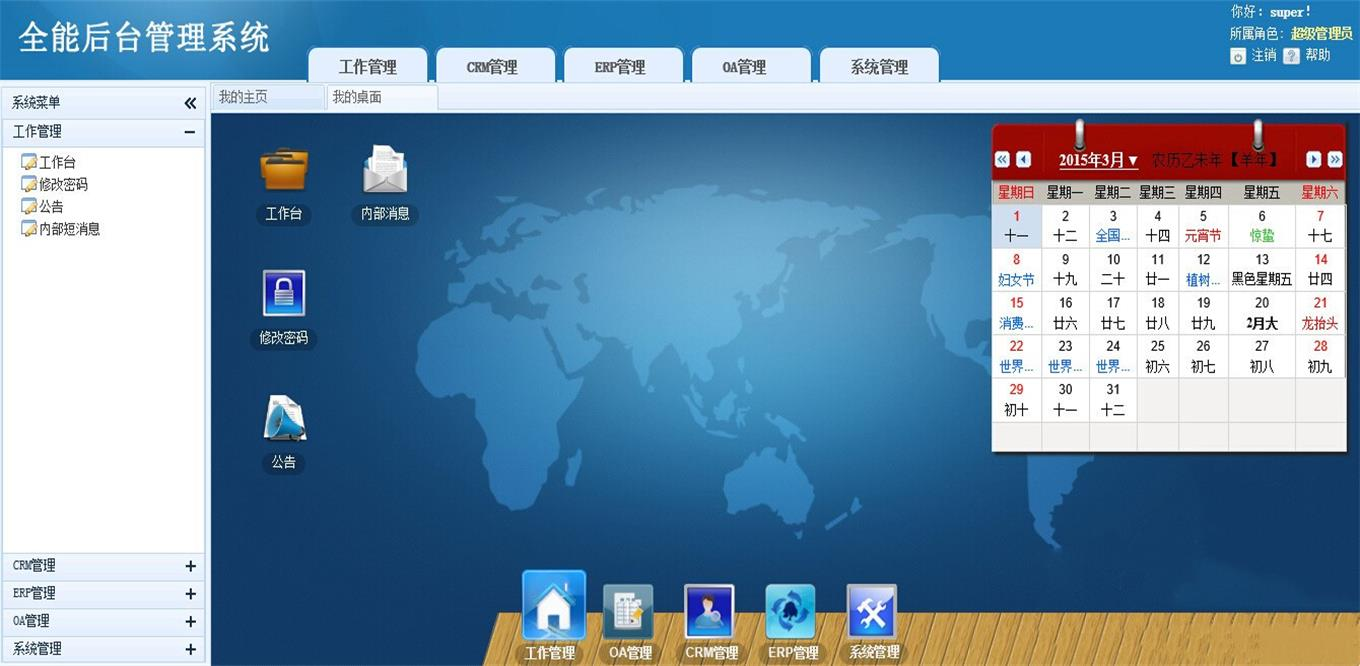Image resolution: width=1360 pixels, height=666 pixels.
Task: Open the 公告 megaphone desktop icon
Action: [284, 419]
